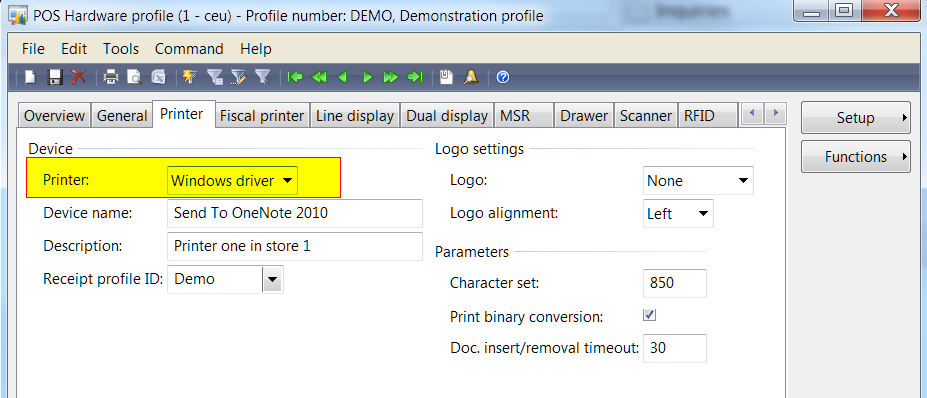Open the Receipt profile ID lookup arrow
The height and width of the screenshot is (398, 927).
(272, 279)
